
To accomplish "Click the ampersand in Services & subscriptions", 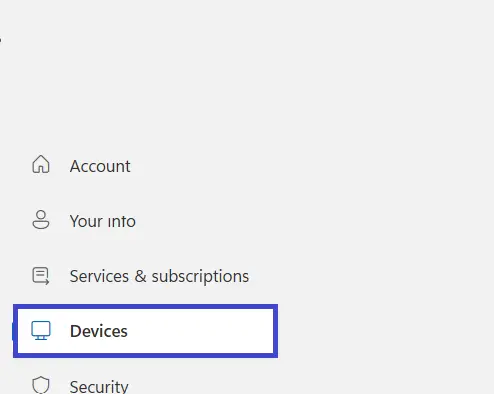I will [140, 276].
